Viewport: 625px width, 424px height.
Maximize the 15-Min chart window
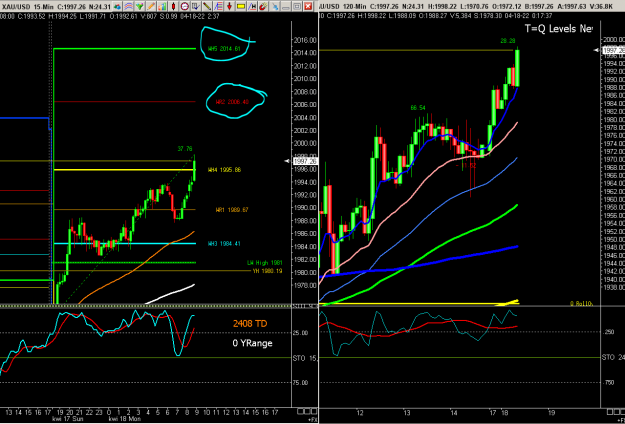(x=297, y=6)
